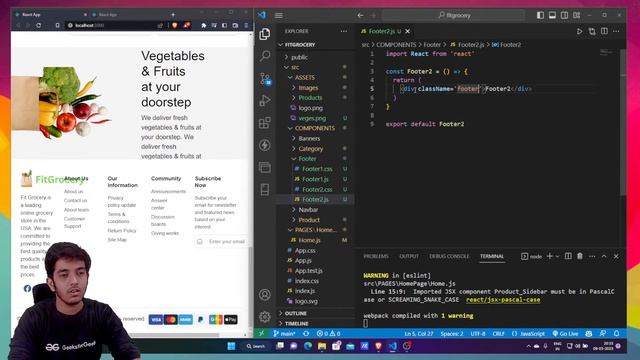The image size is (640, 360).
Task: Customize layout icon in title bar
Action: 577,15
